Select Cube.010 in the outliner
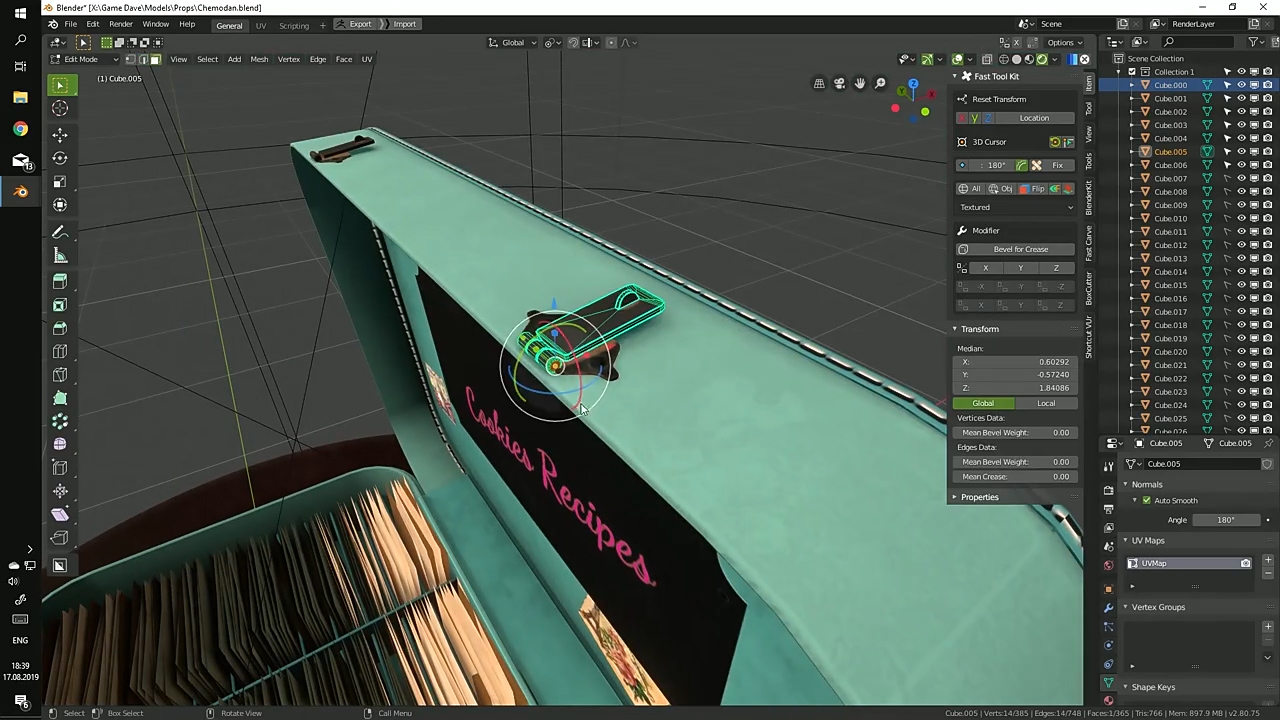 point(1170,218)
